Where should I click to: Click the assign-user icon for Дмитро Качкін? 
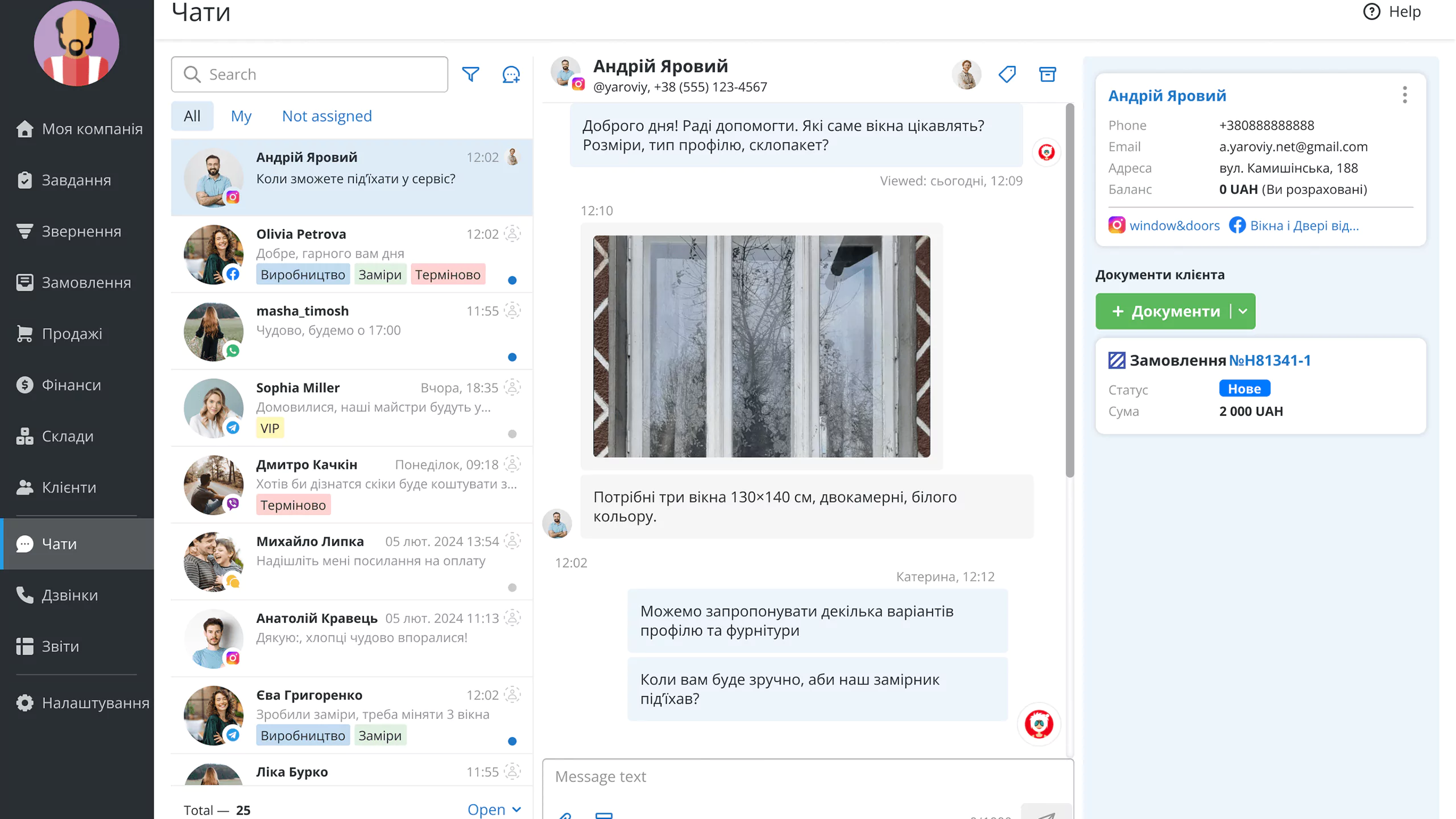pos(512,464)
